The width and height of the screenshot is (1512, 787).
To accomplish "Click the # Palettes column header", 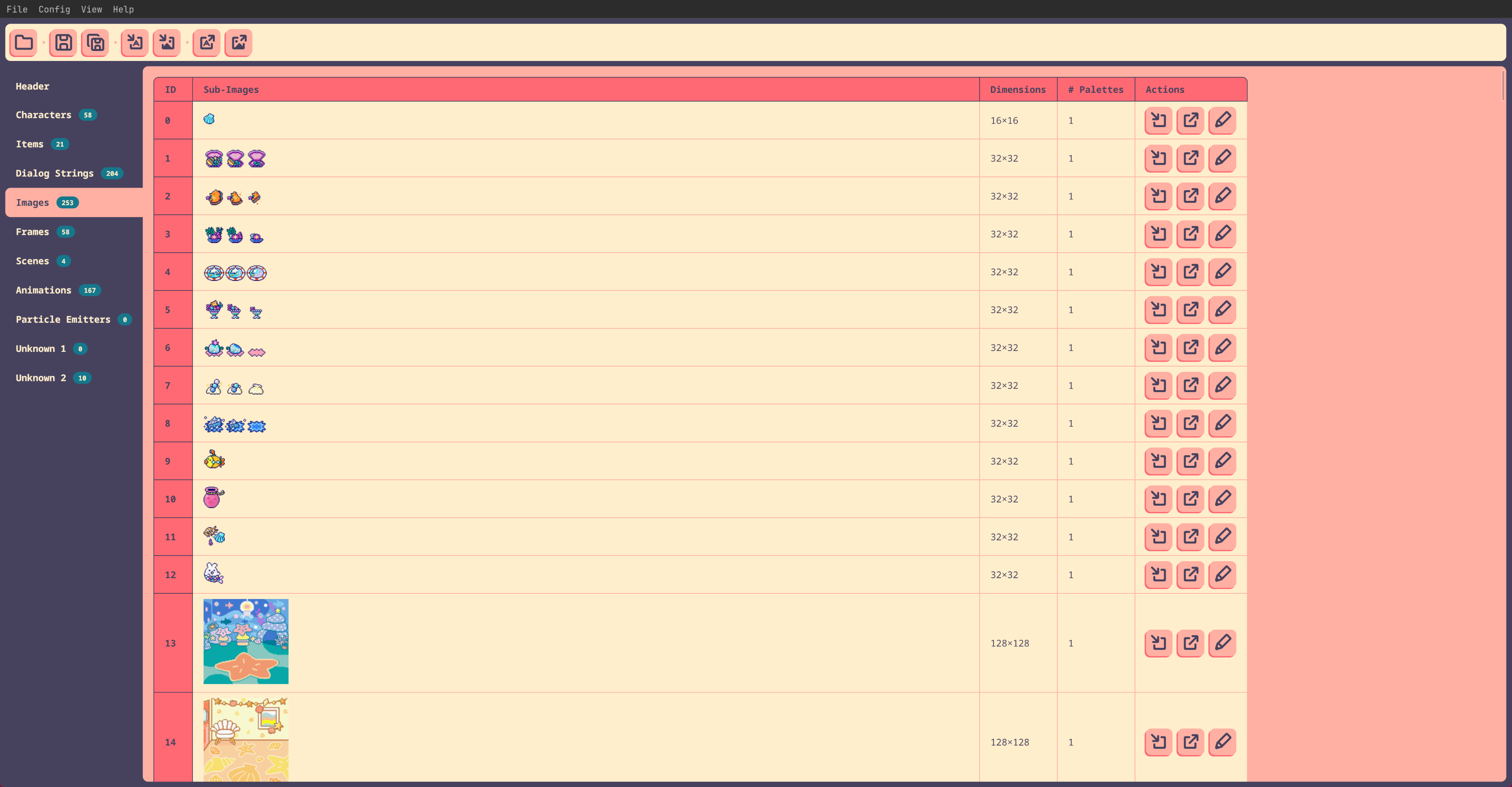I will tap(1096, 90).
